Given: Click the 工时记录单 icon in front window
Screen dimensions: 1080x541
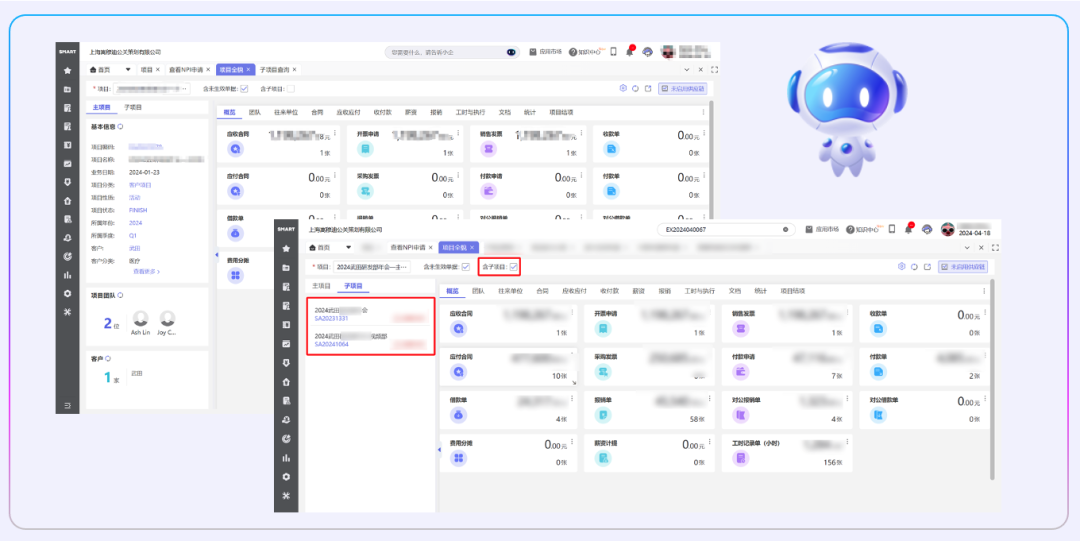Looking at the screenshot, I should coord(741,458).
